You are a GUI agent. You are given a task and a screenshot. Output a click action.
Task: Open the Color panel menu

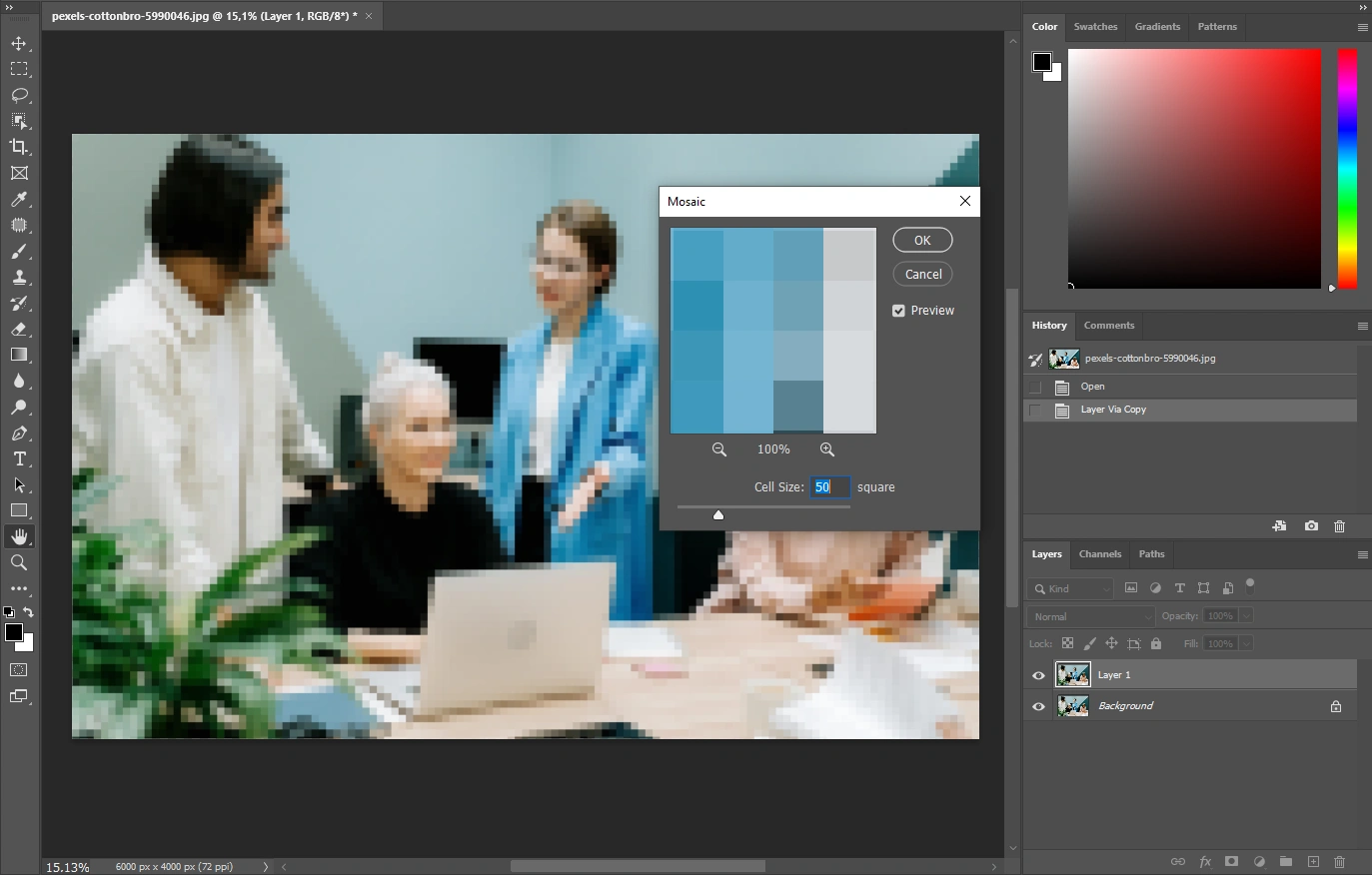click(1362, 27)
